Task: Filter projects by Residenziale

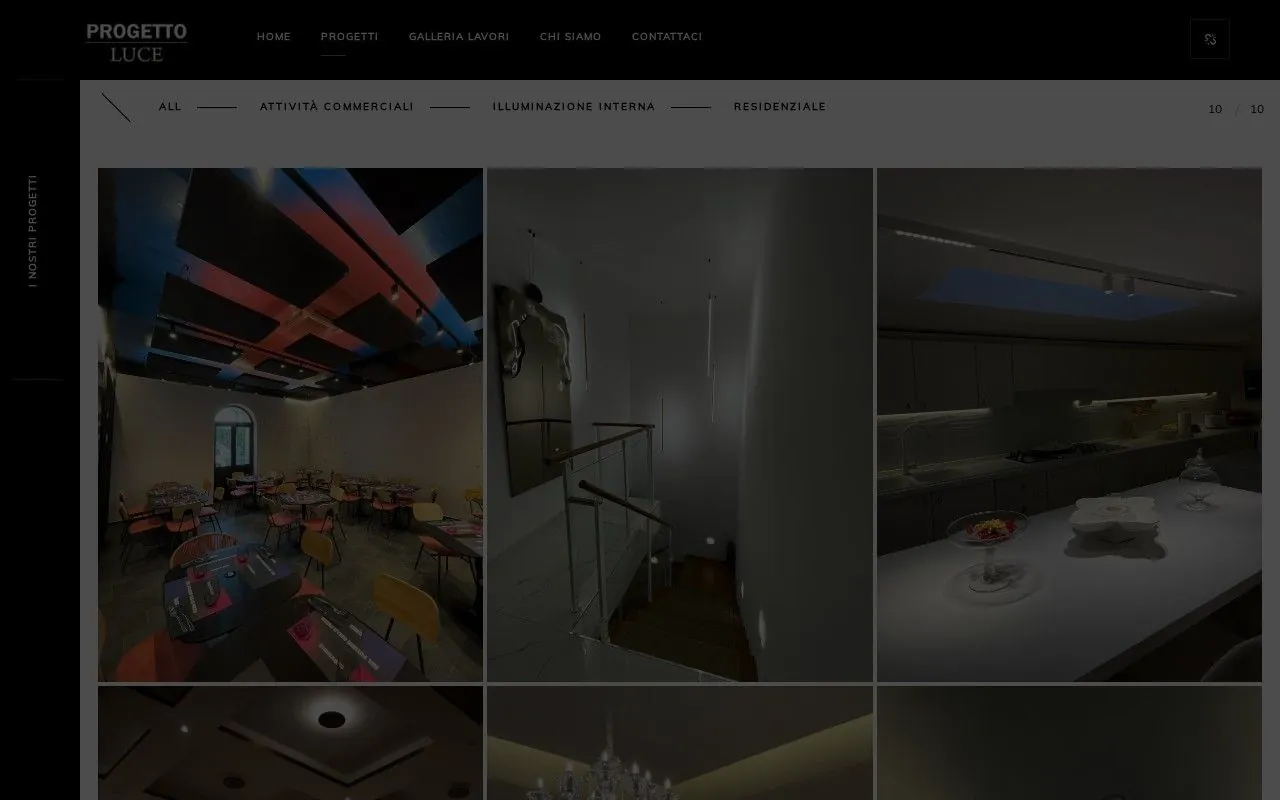Action: coord(780,107)
